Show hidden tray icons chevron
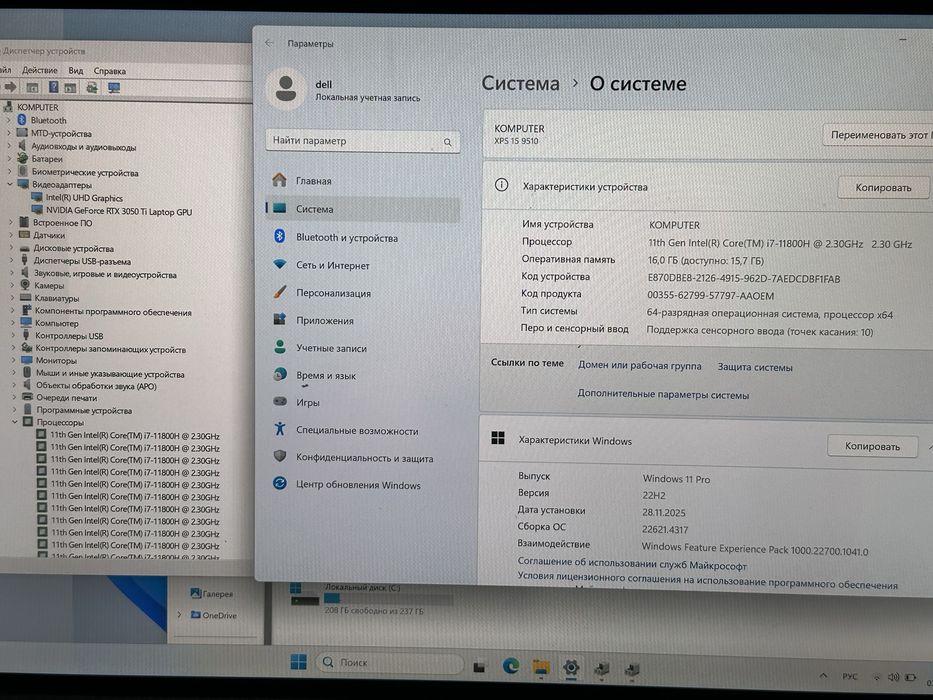933x700 pixels. coord(824,675)
